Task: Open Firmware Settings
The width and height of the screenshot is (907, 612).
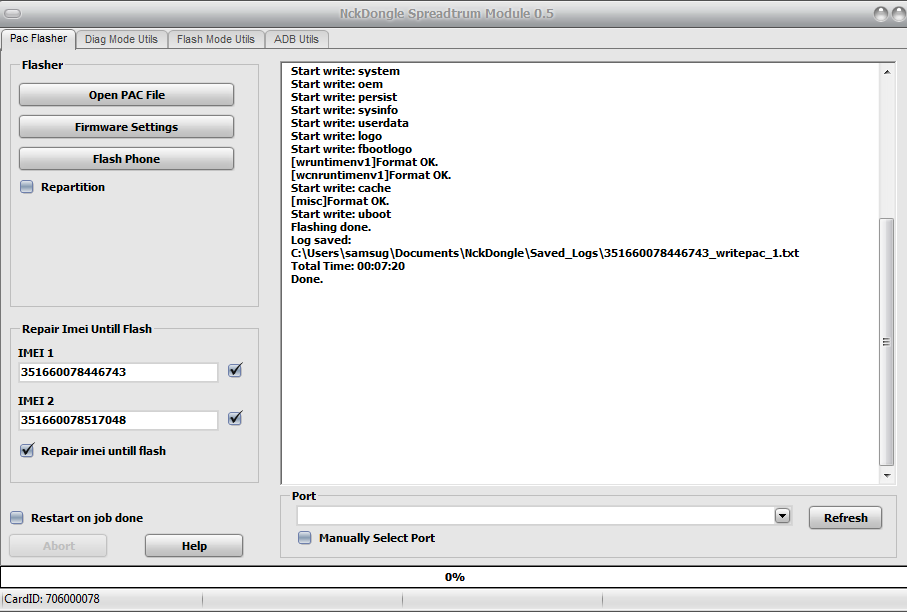Action: [127, 127]
